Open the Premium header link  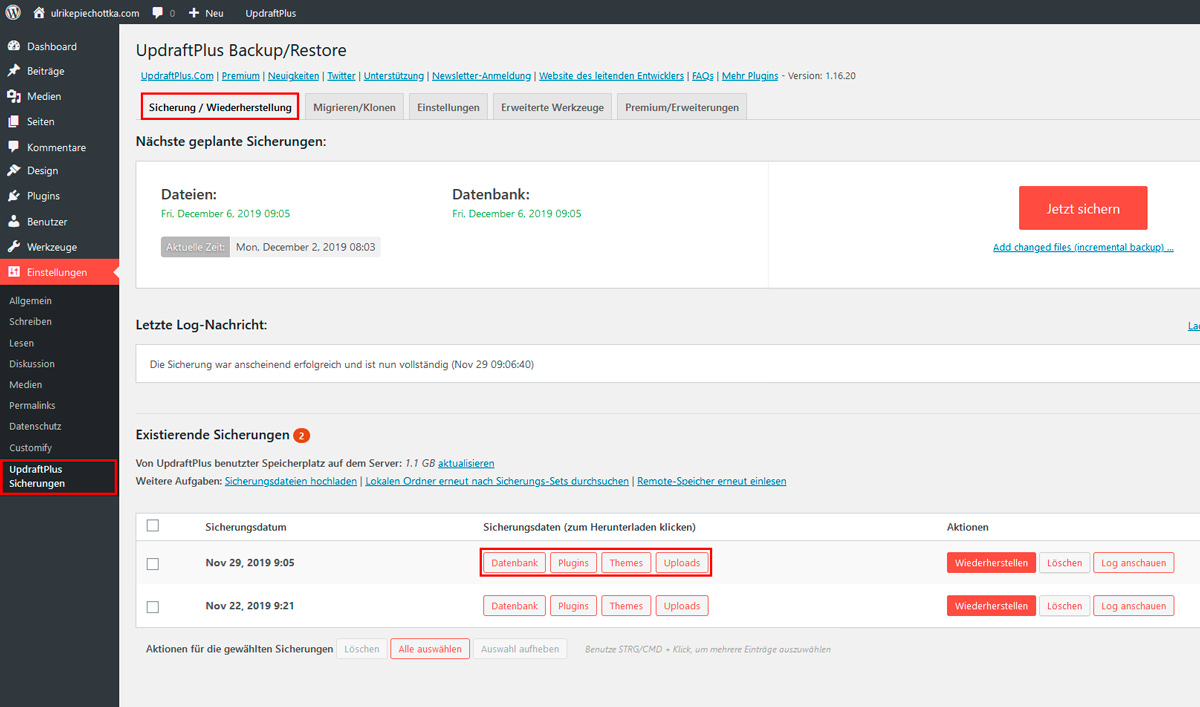point(241,76)
